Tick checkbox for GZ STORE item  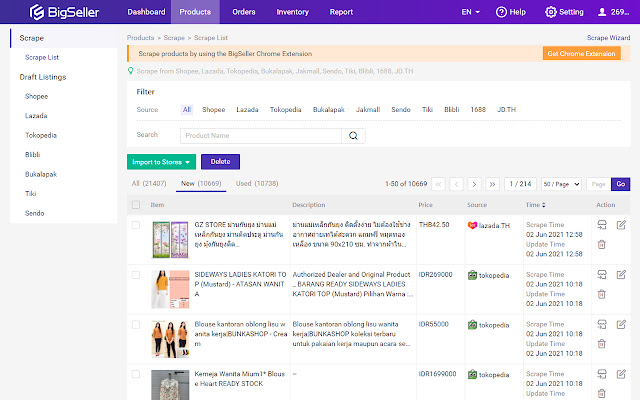click(x=136, y=225)
